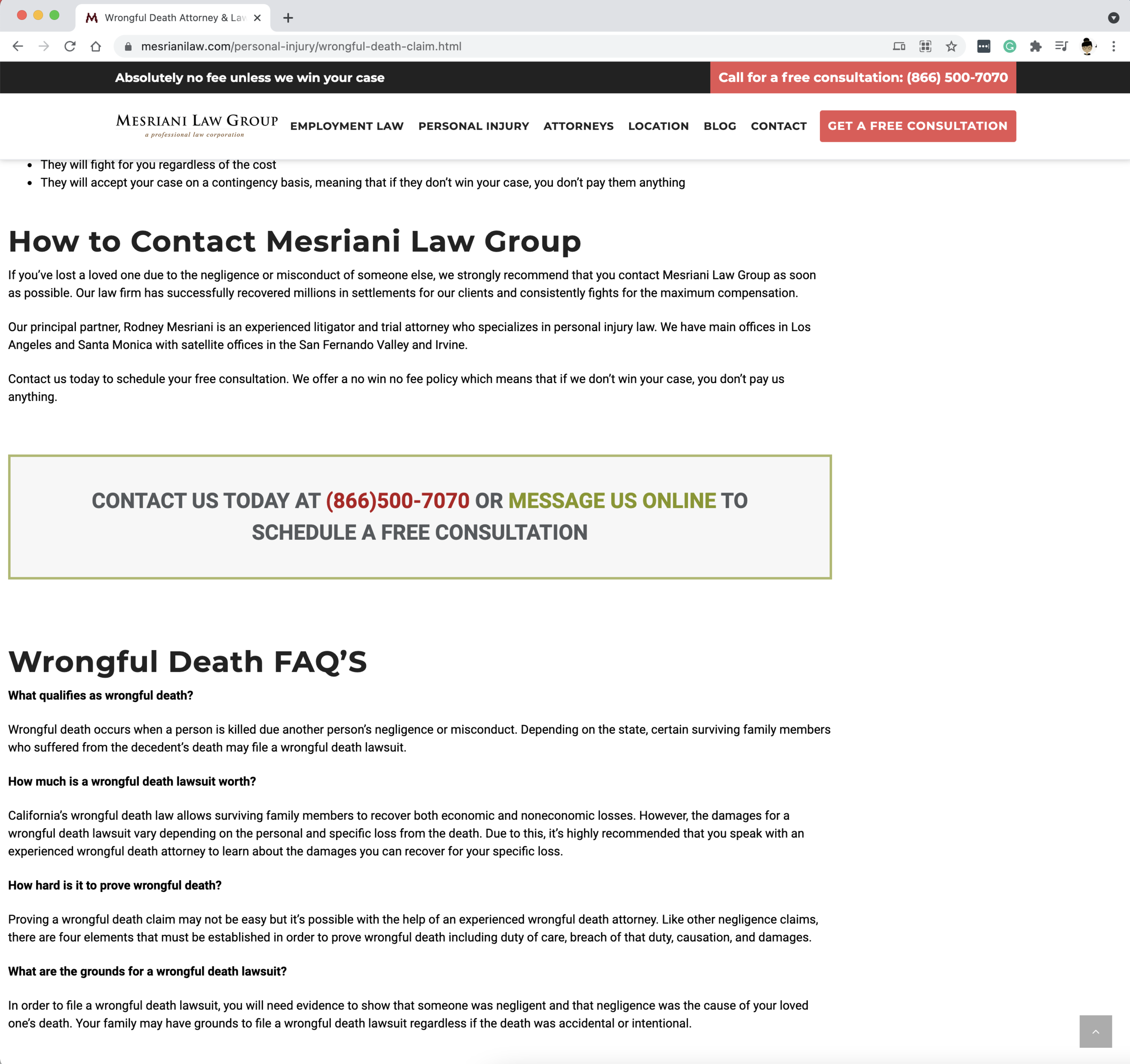
Task: Click 'What qualifies as wrongful death?' question
Action: pyautogui.click(x=101, y=695)
